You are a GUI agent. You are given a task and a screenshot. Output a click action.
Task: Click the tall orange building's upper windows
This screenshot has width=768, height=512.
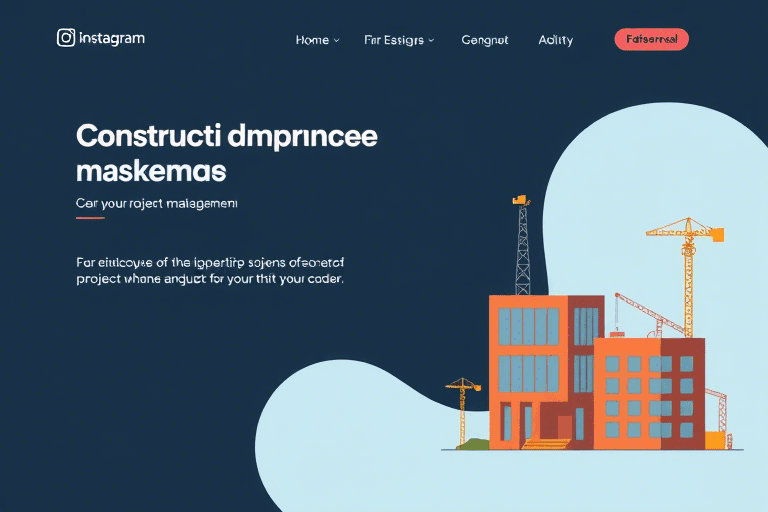click(x=529, y=326)
